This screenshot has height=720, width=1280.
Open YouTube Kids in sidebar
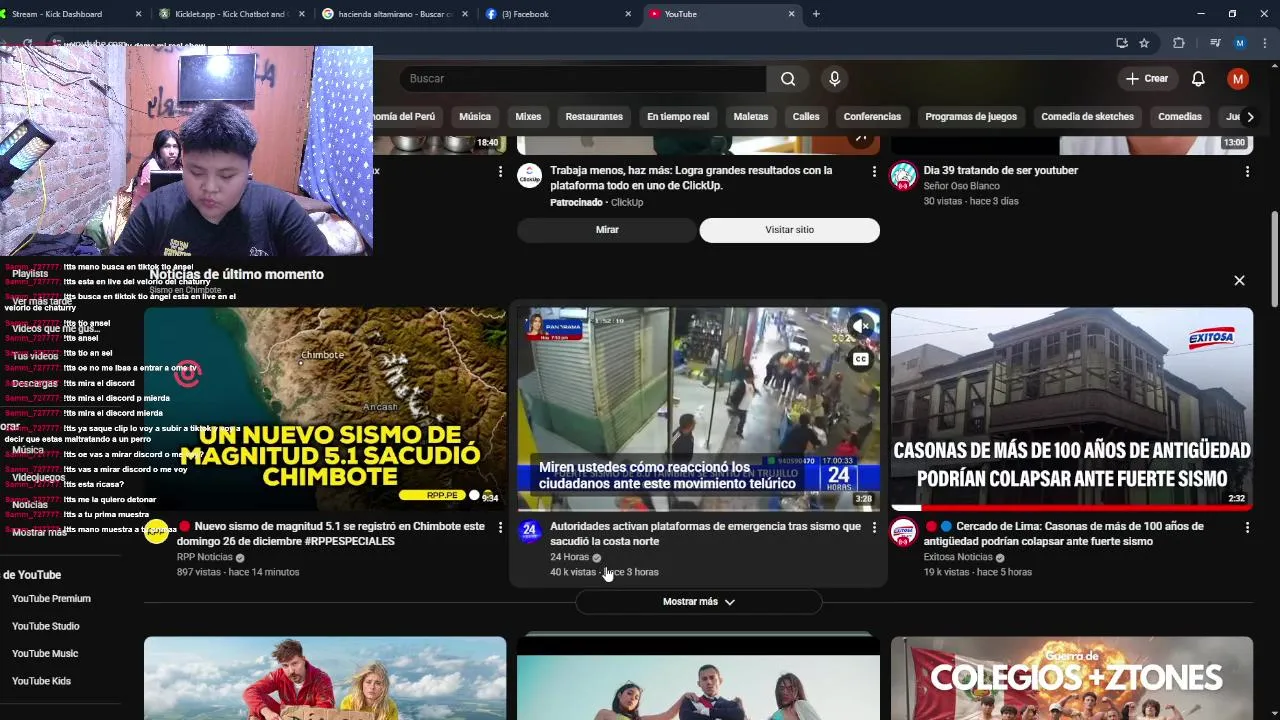41,681
